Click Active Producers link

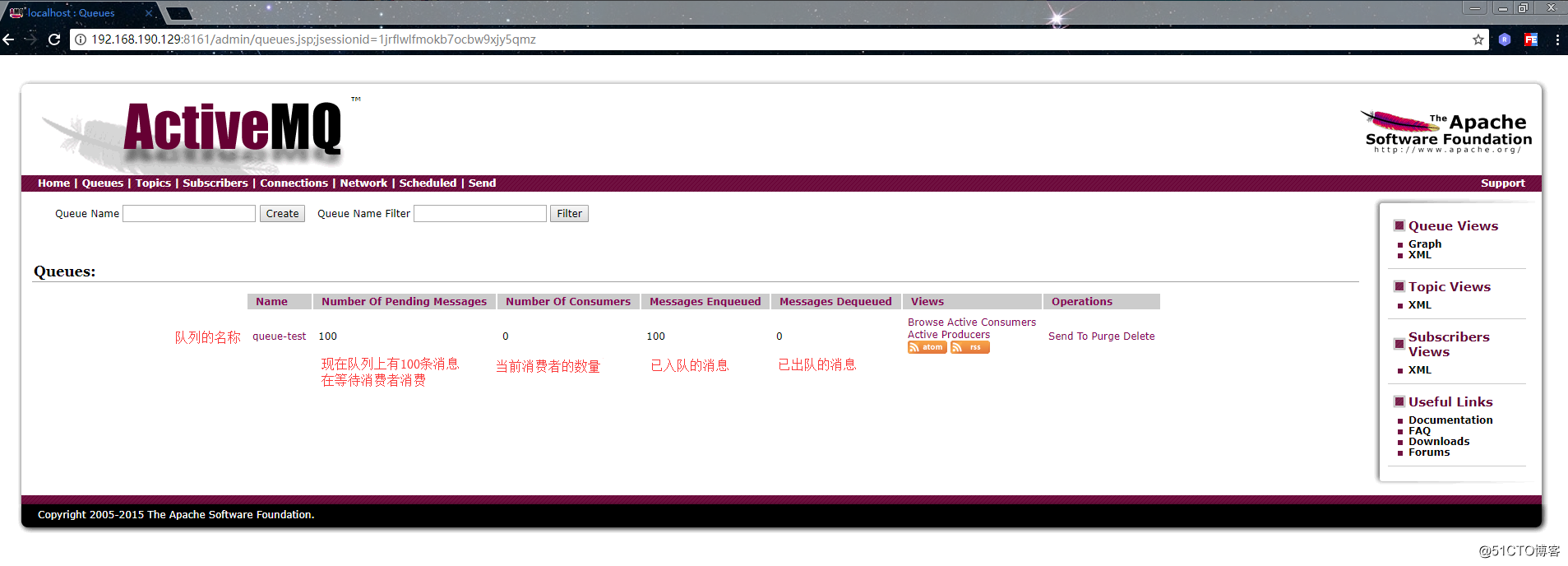point(949,335)
